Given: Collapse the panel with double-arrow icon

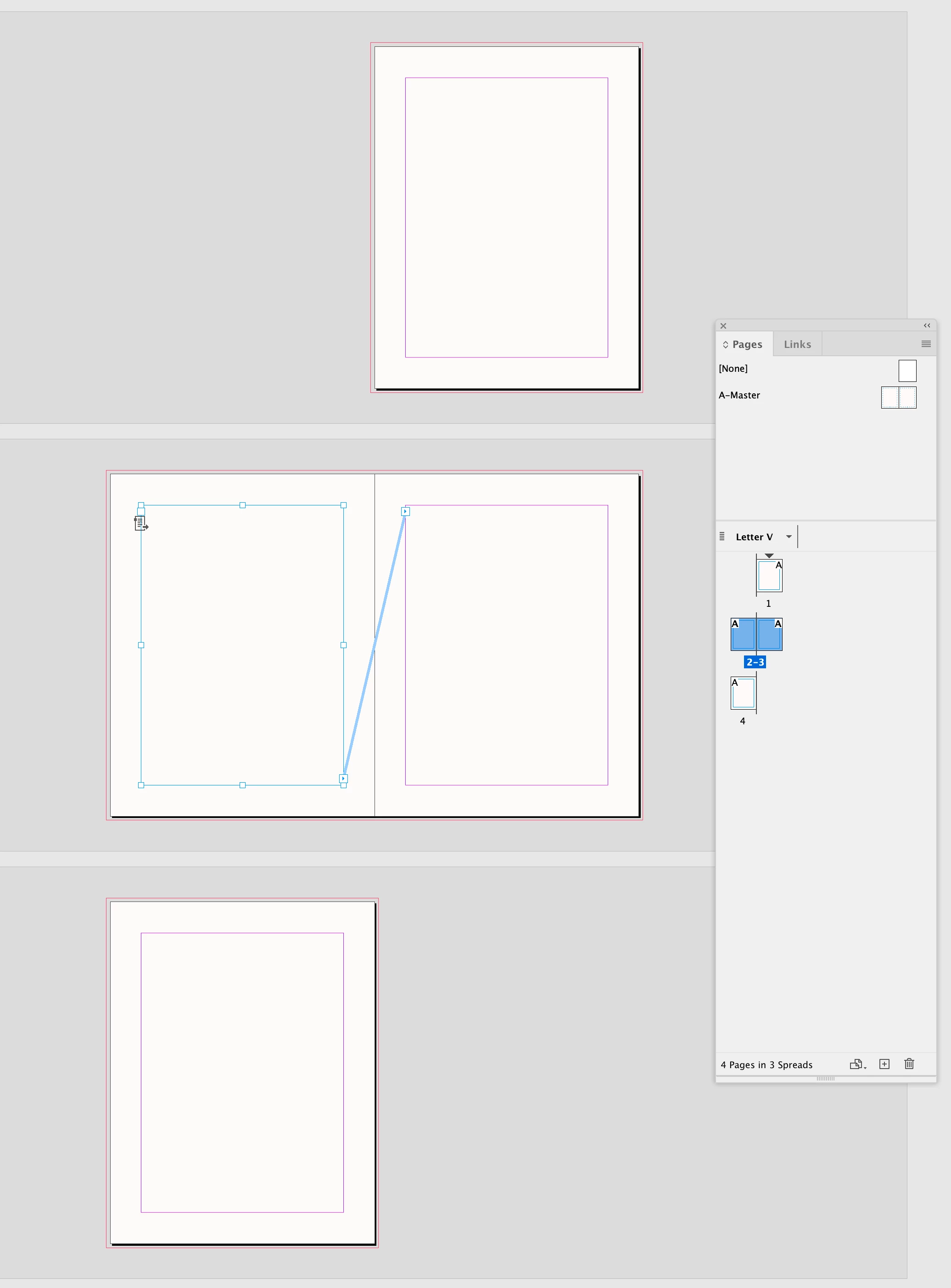Looking at the screenshot, I should (927, 325).
